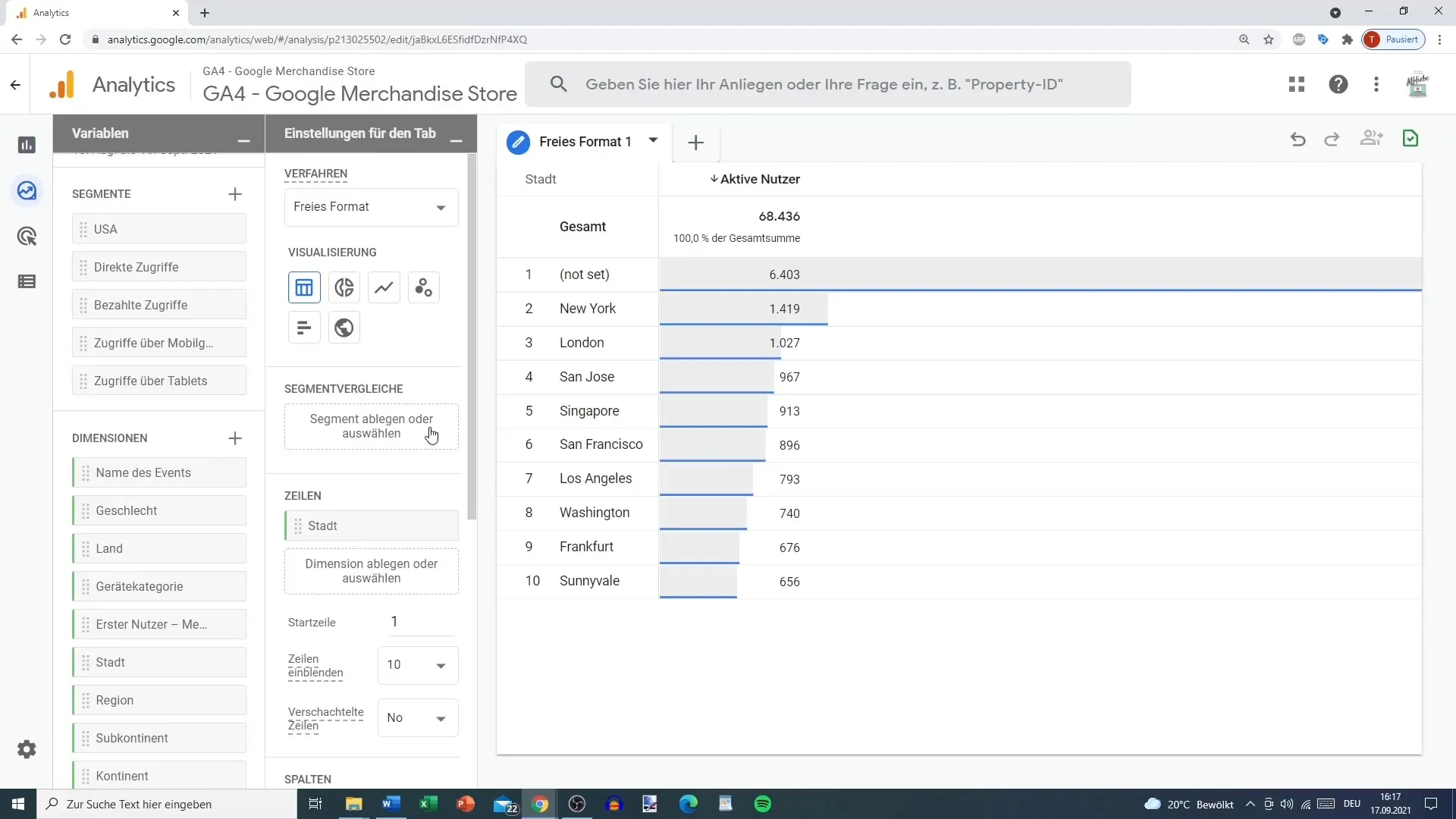Open Admin settings gear
Viewport: 1456px width, 819px height.
pos(27,750)
